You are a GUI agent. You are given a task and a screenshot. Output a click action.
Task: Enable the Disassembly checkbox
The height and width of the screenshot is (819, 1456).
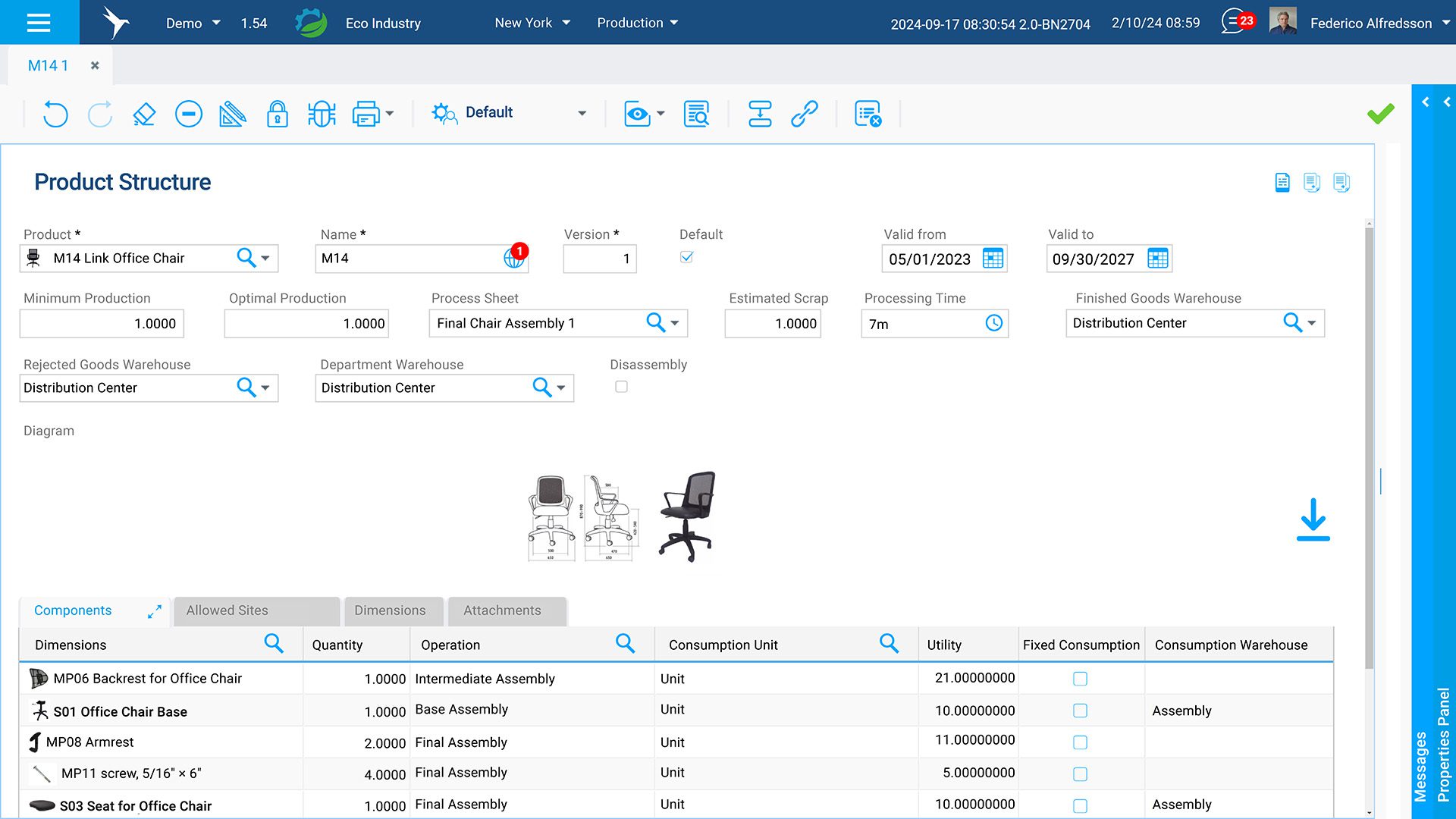621,387
